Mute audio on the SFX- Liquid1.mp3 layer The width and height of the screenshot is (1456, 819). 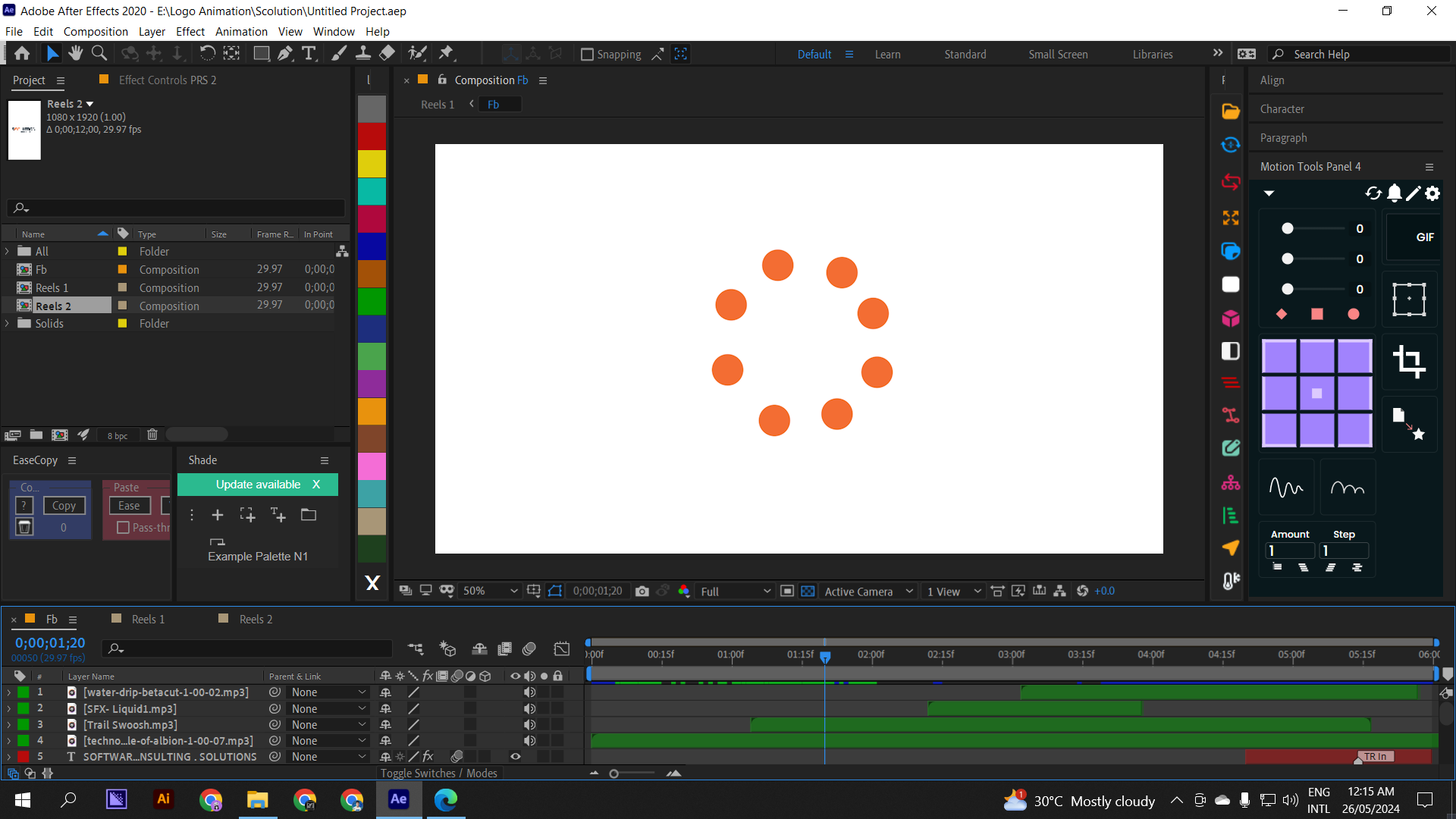coord(529,708)
